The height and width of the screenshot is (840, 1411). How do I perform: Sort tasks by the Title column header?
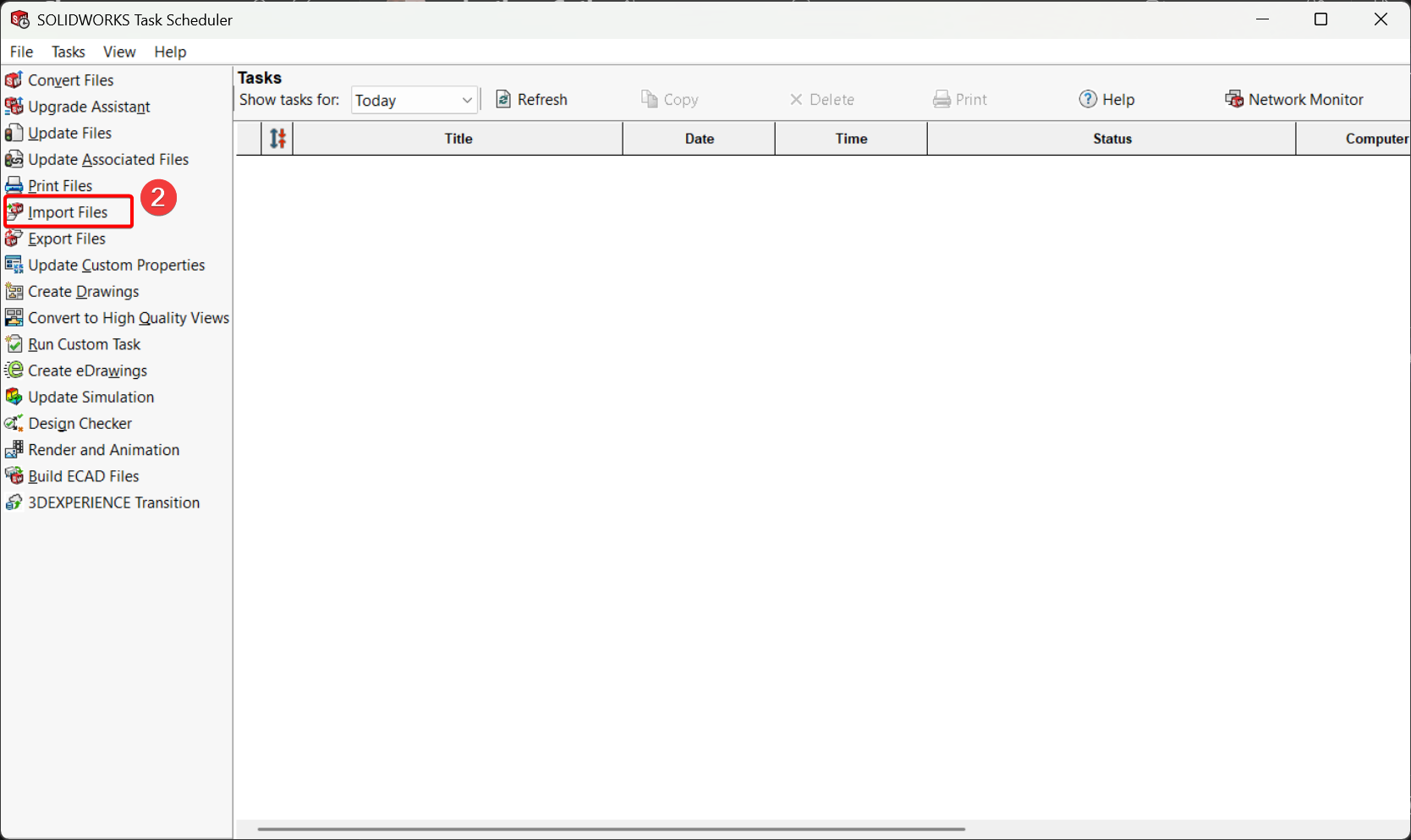pos(458,139)
